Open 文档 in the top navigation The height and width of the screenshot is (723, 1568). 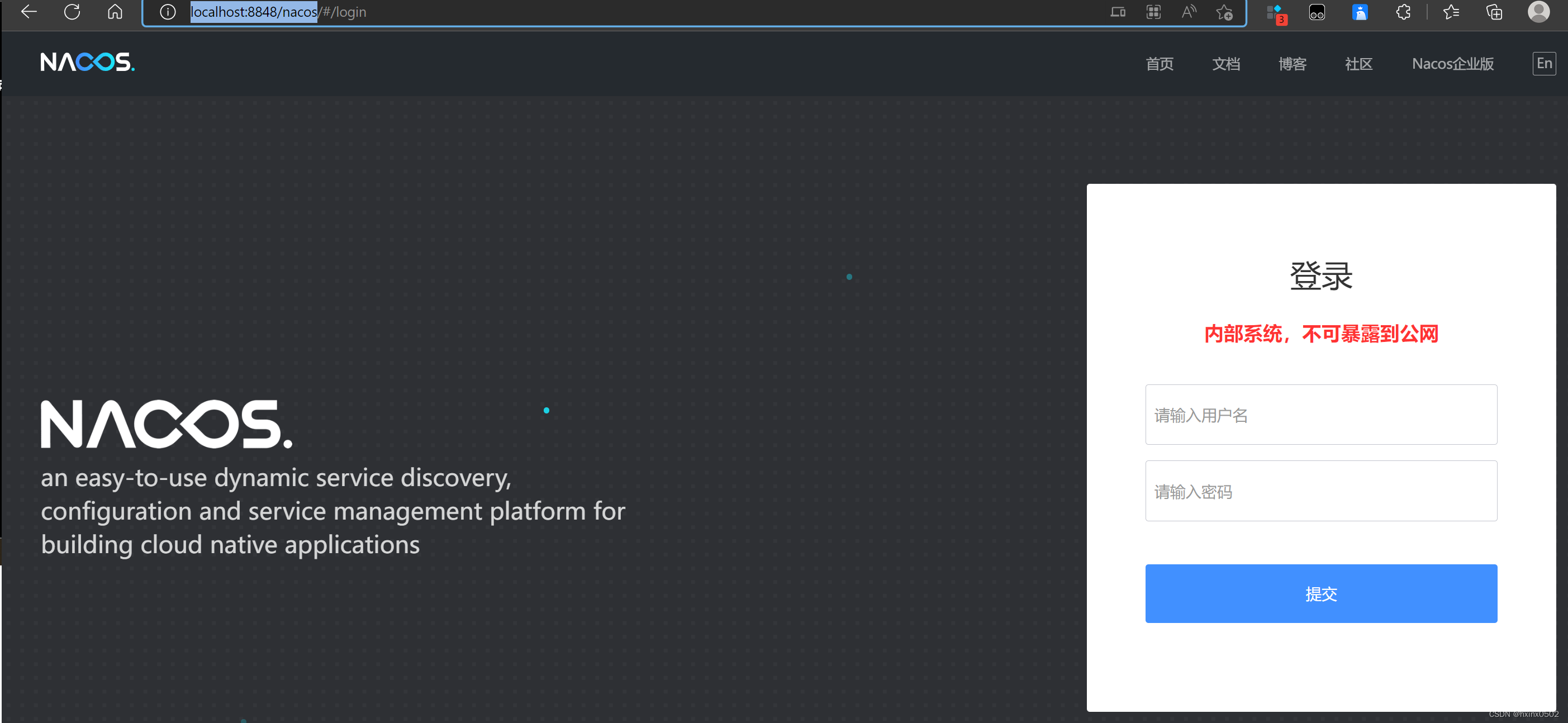coord(1225,64)
